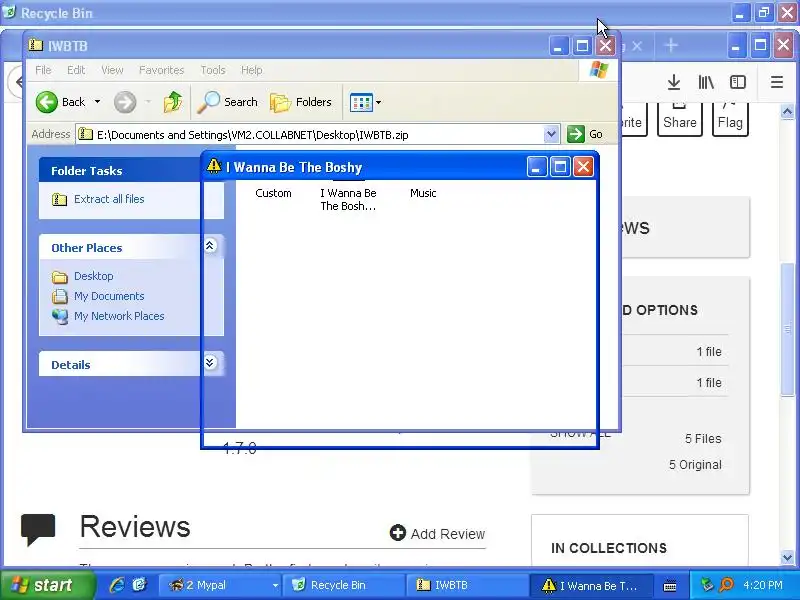
Task: Maximize the I Wanna Be The Boshy window
Action: tap(560, 167)
